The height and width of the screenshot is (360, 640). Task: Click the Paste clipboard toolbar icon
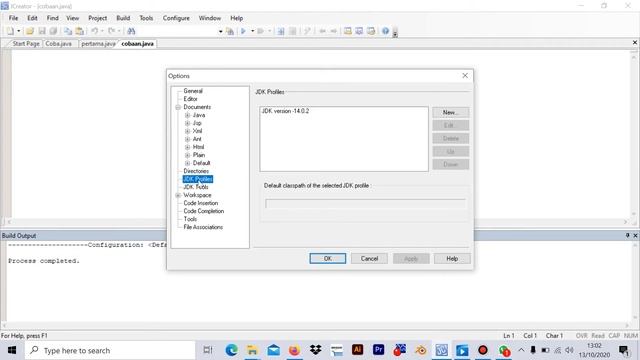tap(80, 31)
